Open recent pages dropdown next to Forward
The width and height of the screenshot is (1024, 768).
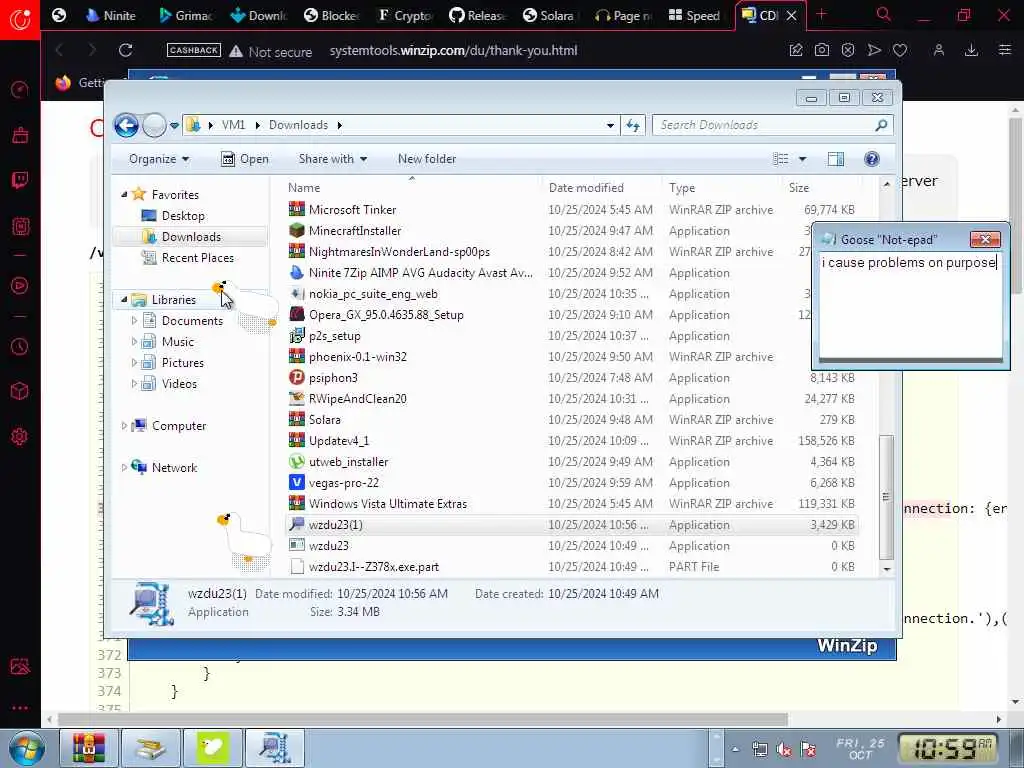coord(174,125)
